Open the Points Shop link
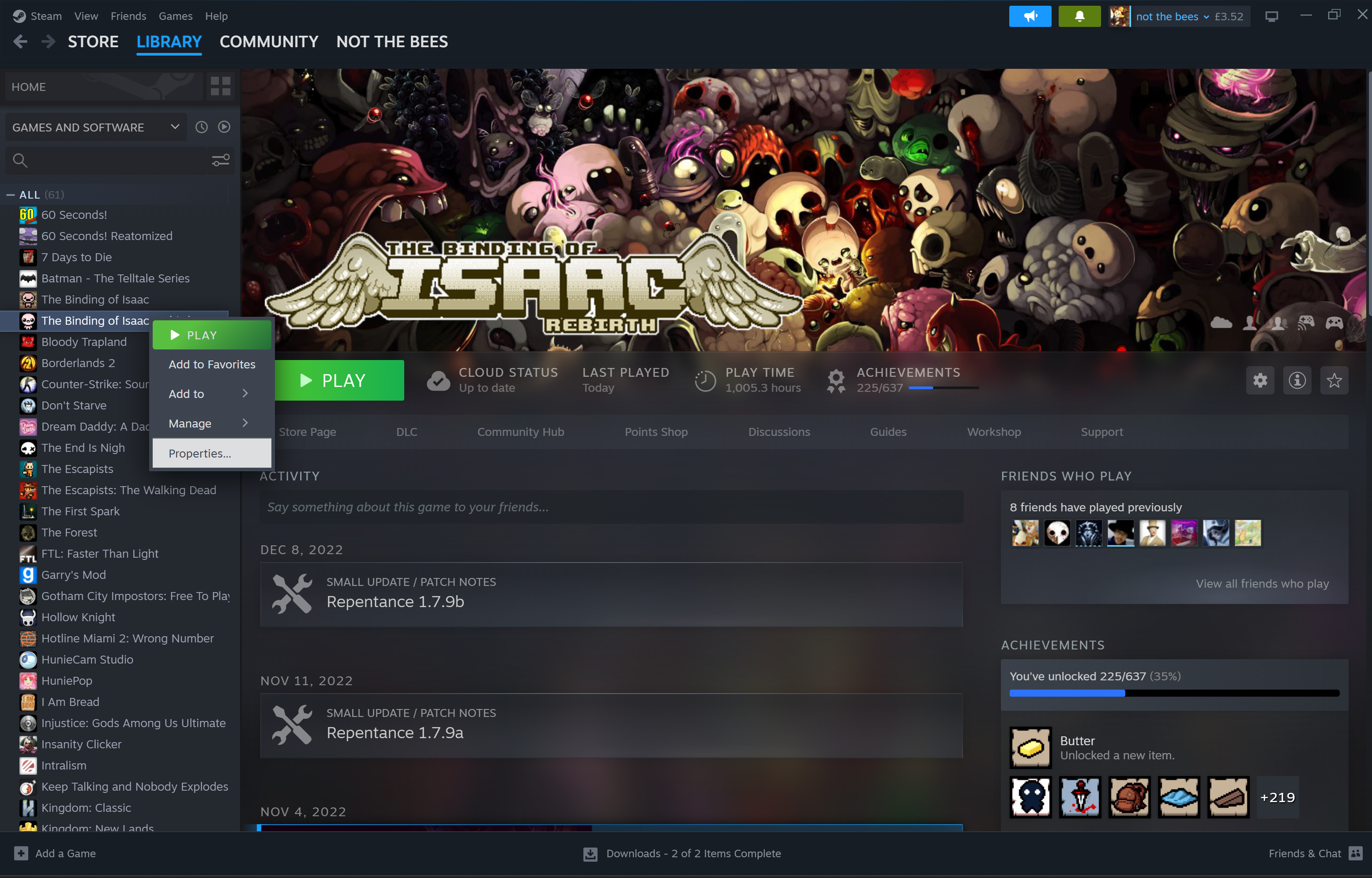 [x=656, y=432]
